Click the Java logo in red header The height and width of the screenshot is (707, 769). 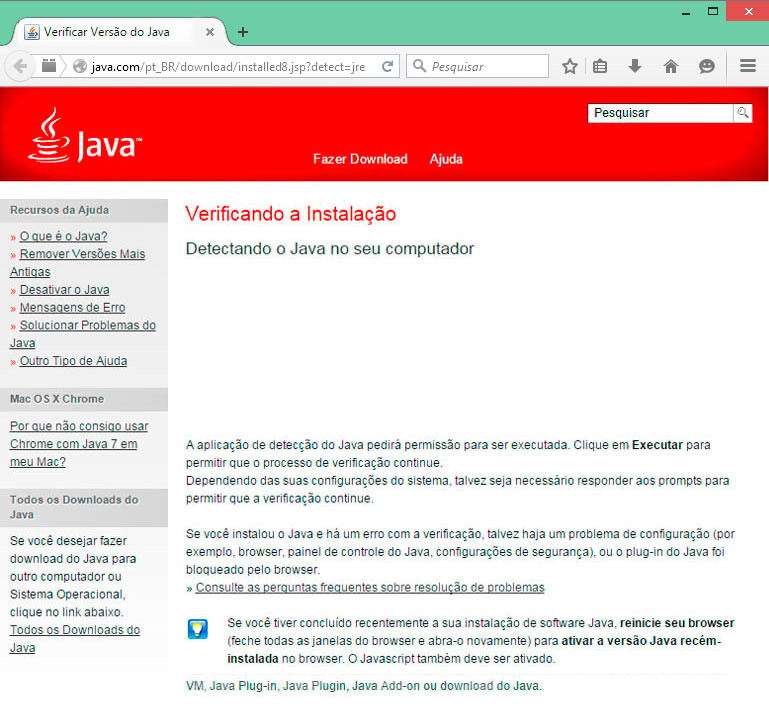(84, 136)
